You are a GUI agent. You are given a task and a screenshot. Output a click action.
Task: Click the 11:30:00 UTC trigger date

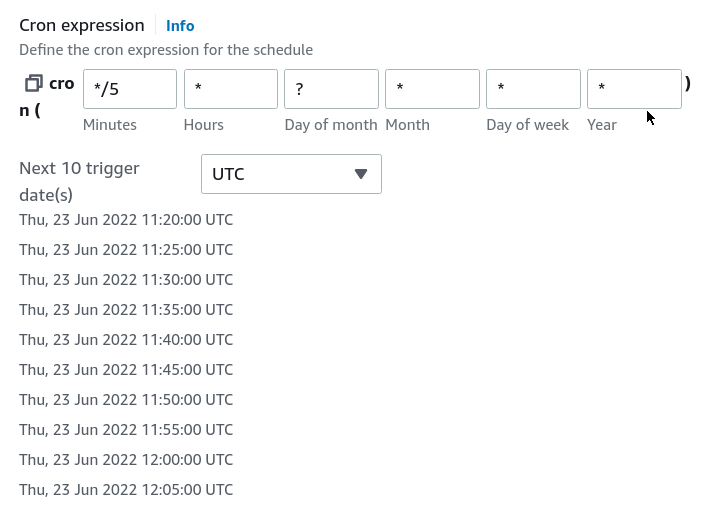click(126, 280)
